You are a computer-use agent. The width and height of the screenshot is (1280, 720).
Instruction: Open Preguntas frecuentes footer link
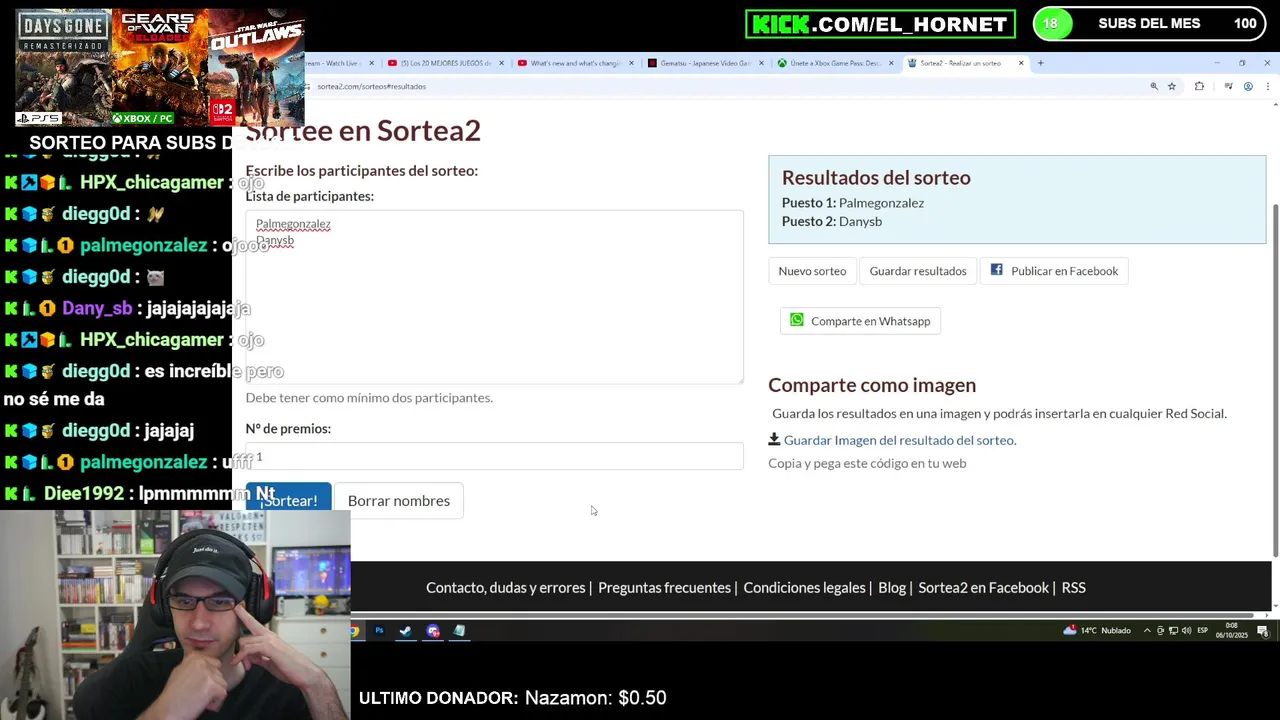[664, 588]
